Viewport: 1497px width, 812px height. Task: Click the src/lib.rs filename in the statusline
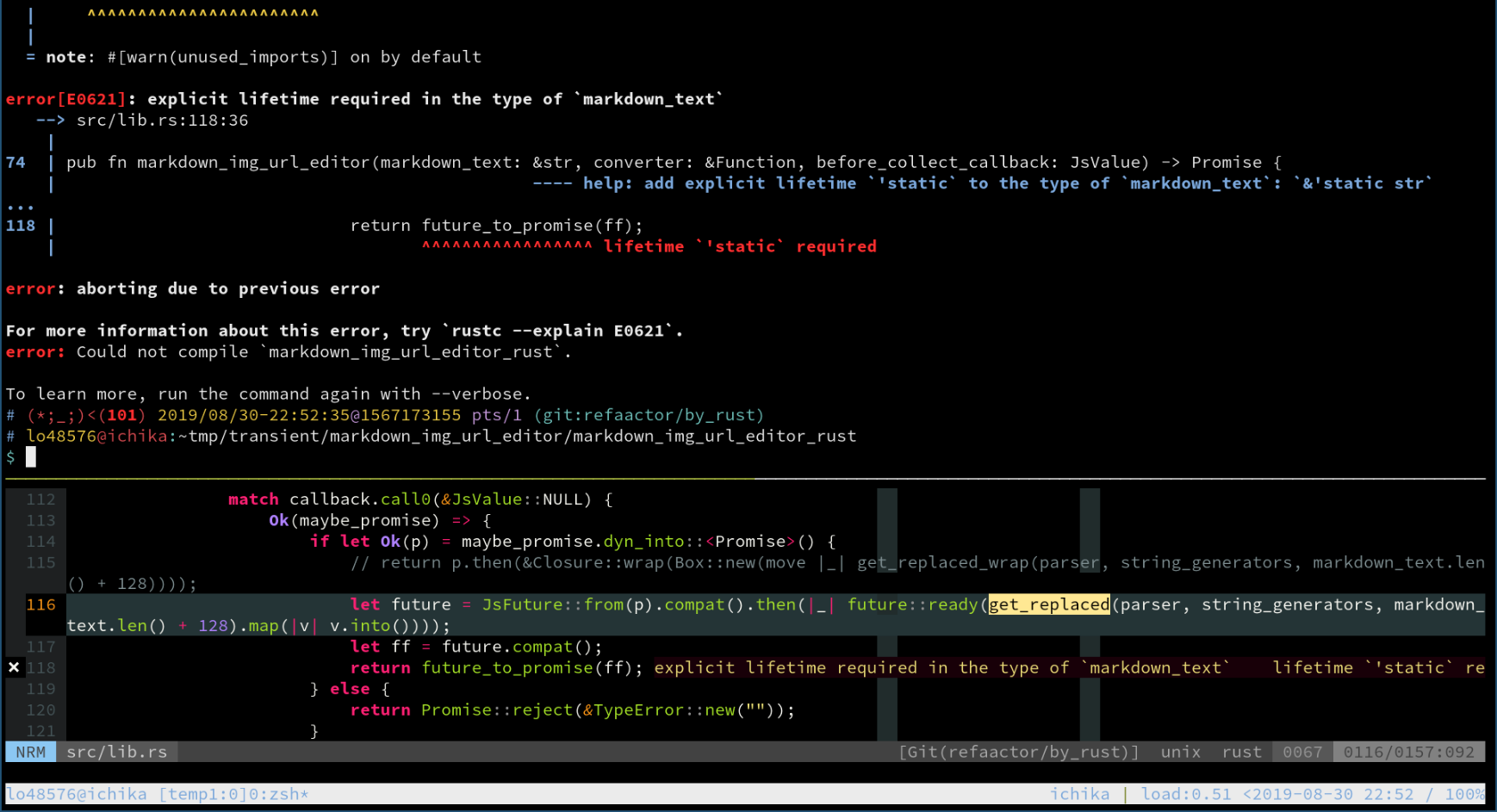click(117, 752)
